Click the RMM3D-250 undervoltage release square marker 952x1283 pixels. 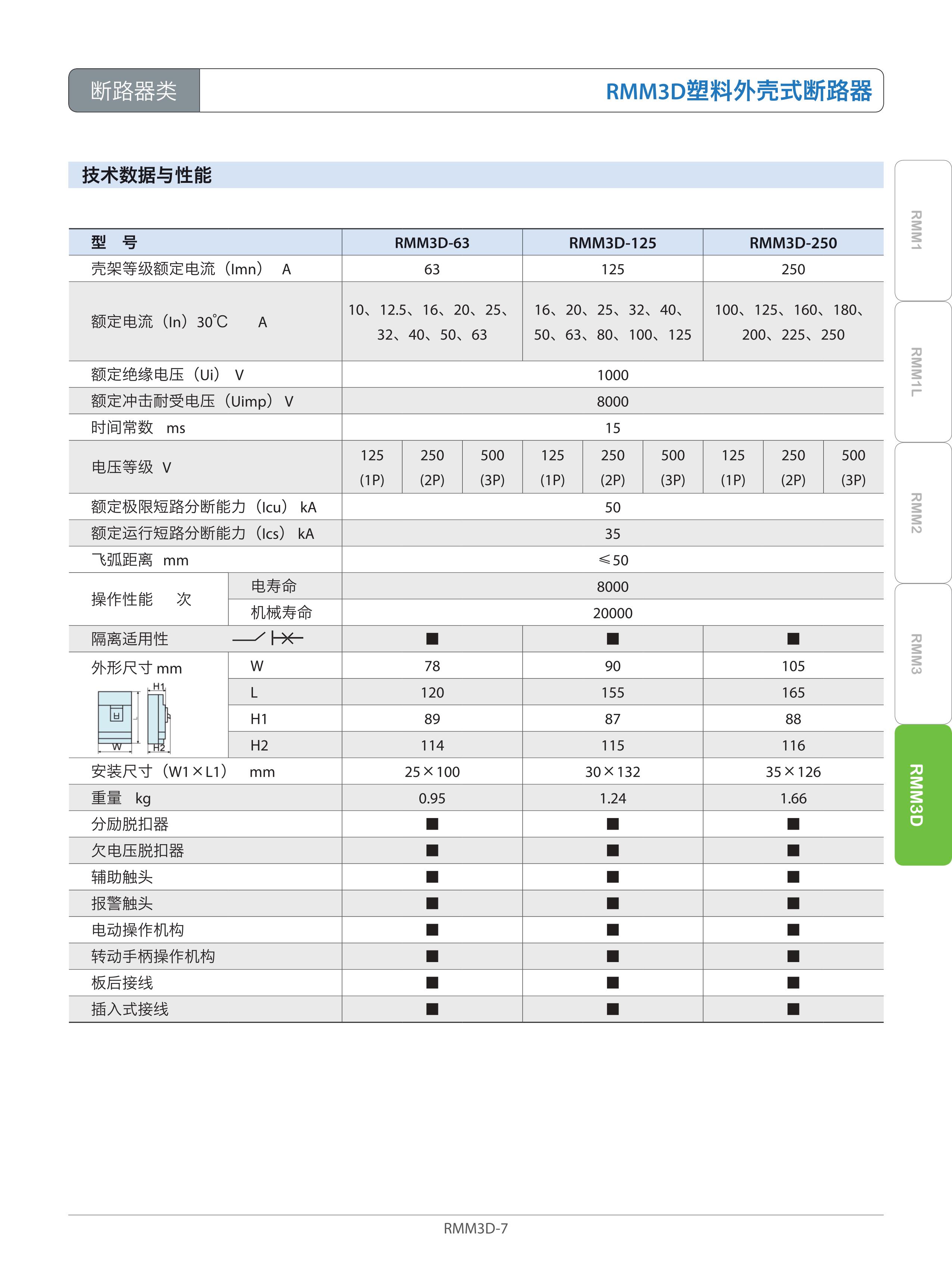click(x=793, y=851)
